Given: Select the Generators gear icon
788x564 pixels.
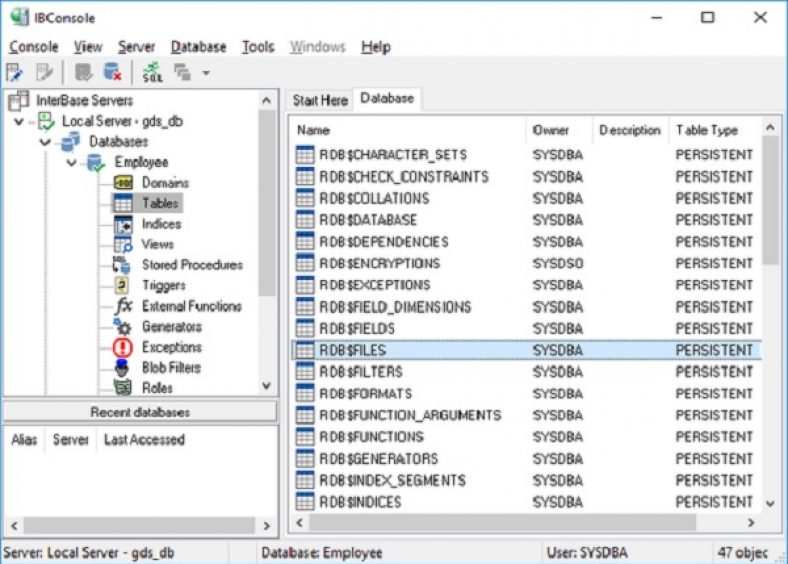Looking at the screenshot, I should [x=122, y=327].
